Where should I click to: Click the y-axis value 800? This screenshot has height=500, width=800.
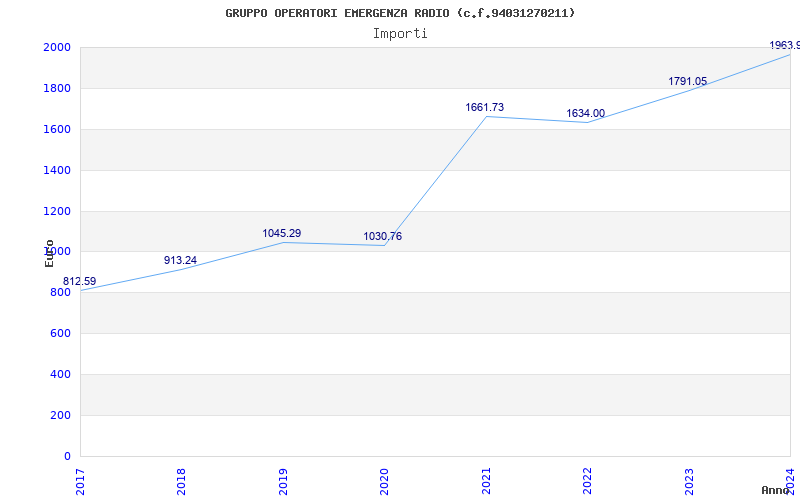tap(63, 293)
